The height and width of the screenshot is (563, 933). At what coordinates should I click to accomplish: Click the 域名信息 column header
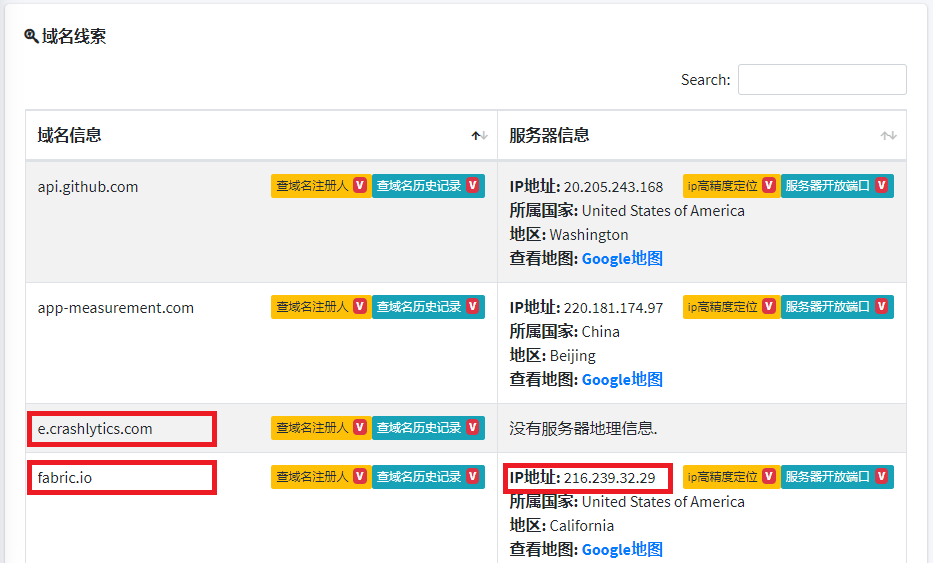(261, 135)
